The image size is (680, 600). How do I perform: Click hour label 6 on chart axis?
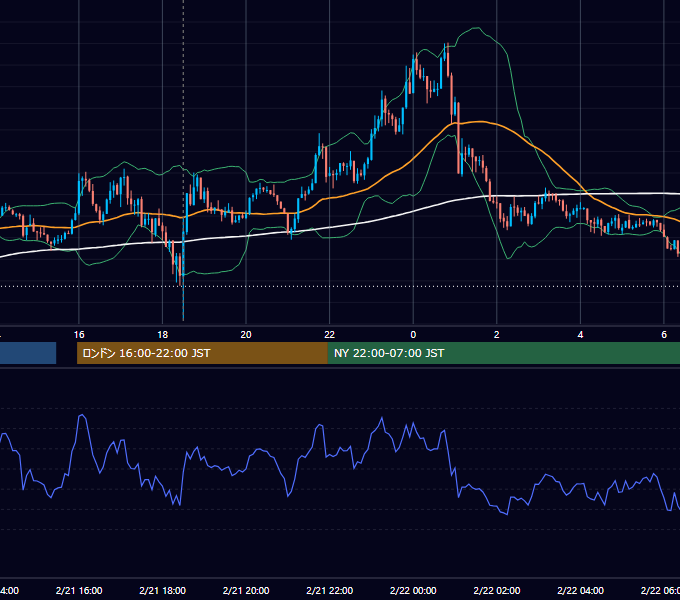(664, 335)
